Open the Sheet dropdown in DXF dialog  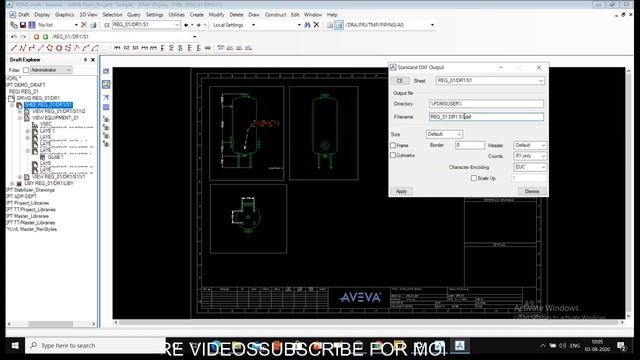[x=541, y=81]
